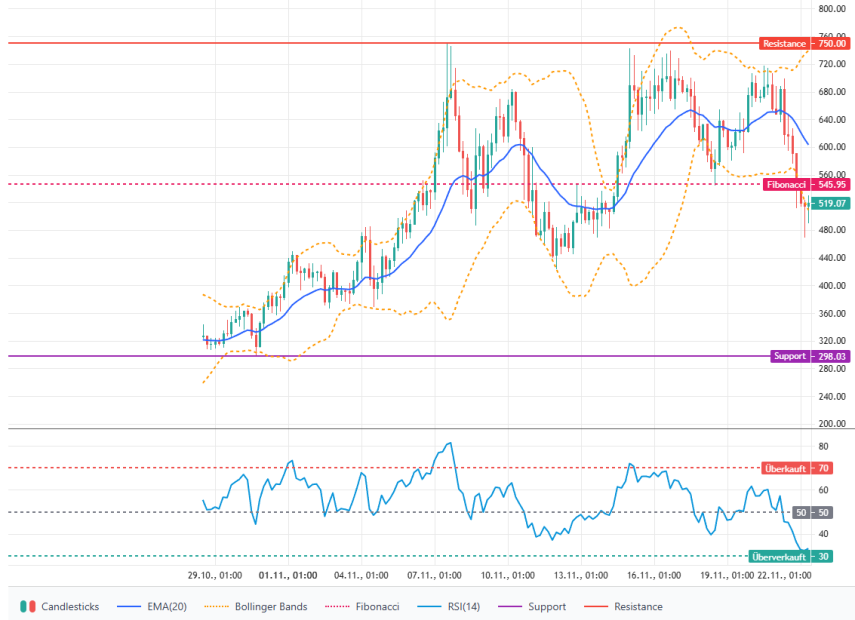
Task: Click the 07.11., 01:00 date label
Action: (435, 576)
